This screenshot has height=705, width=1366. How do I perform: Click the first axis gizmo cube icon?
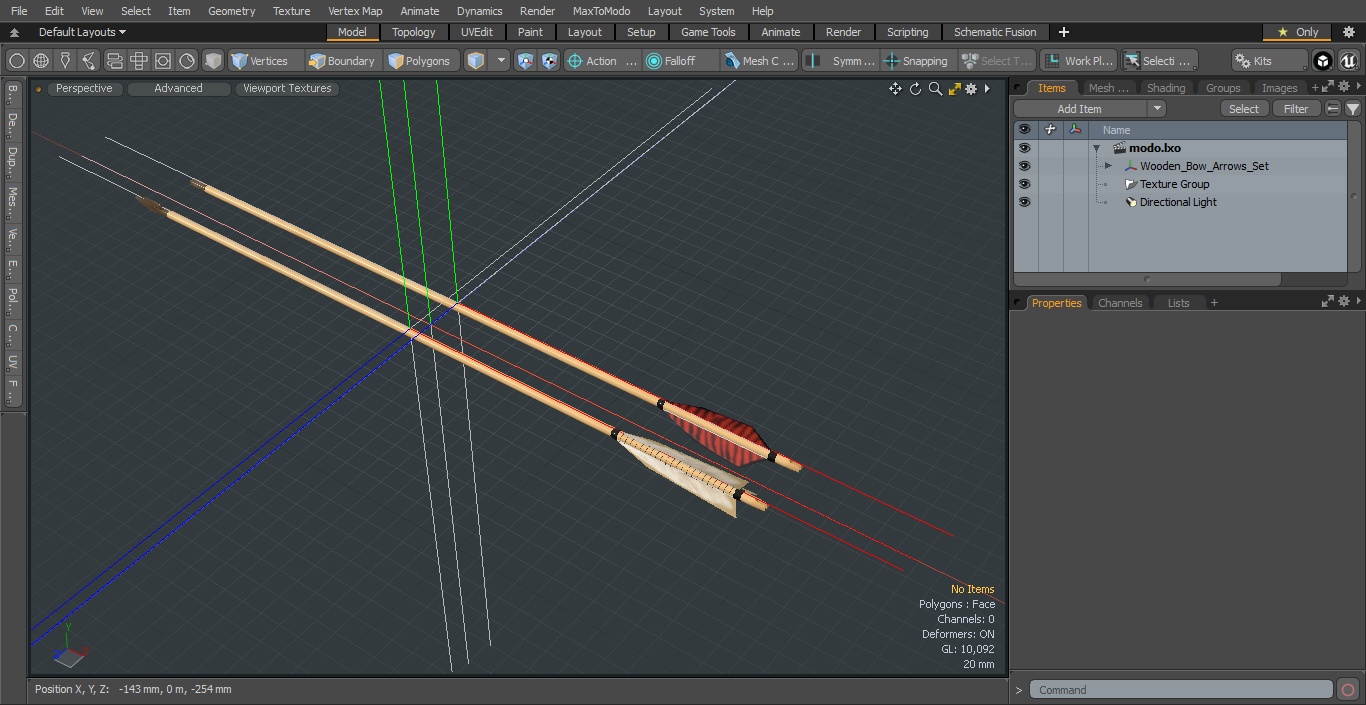click(x=526, y=61)
